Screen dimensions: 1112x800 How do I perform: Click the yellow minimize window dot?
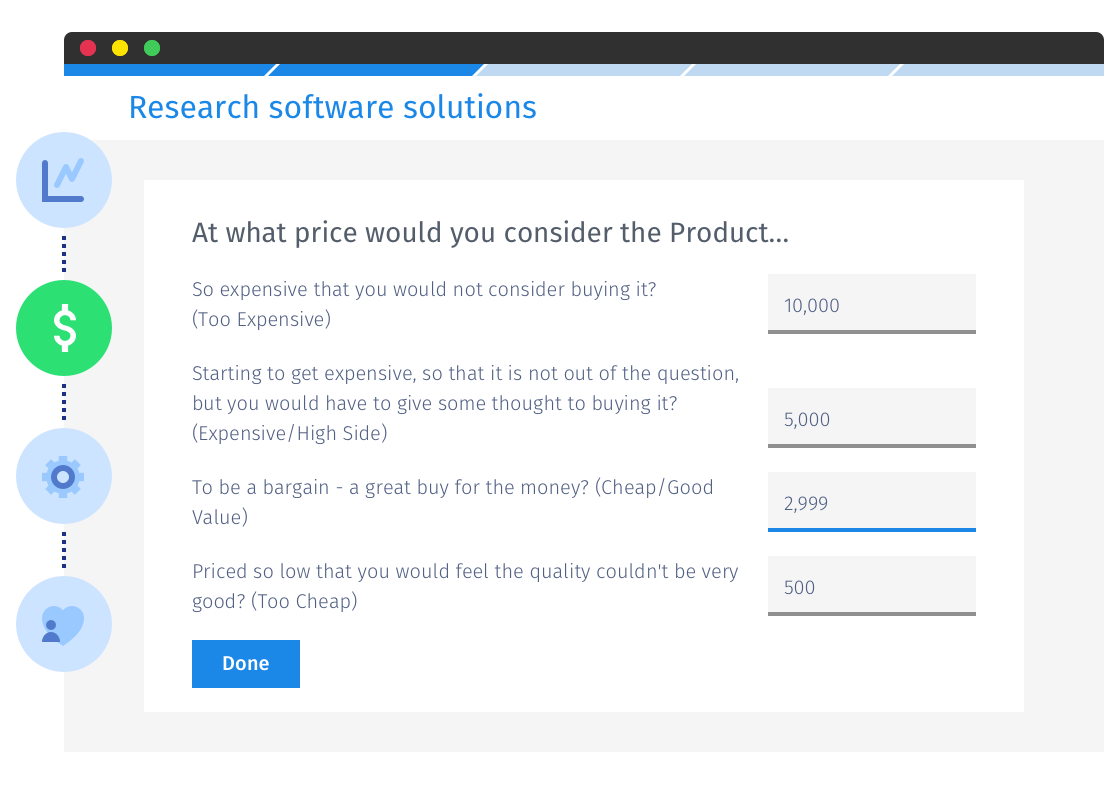[120, 48]
